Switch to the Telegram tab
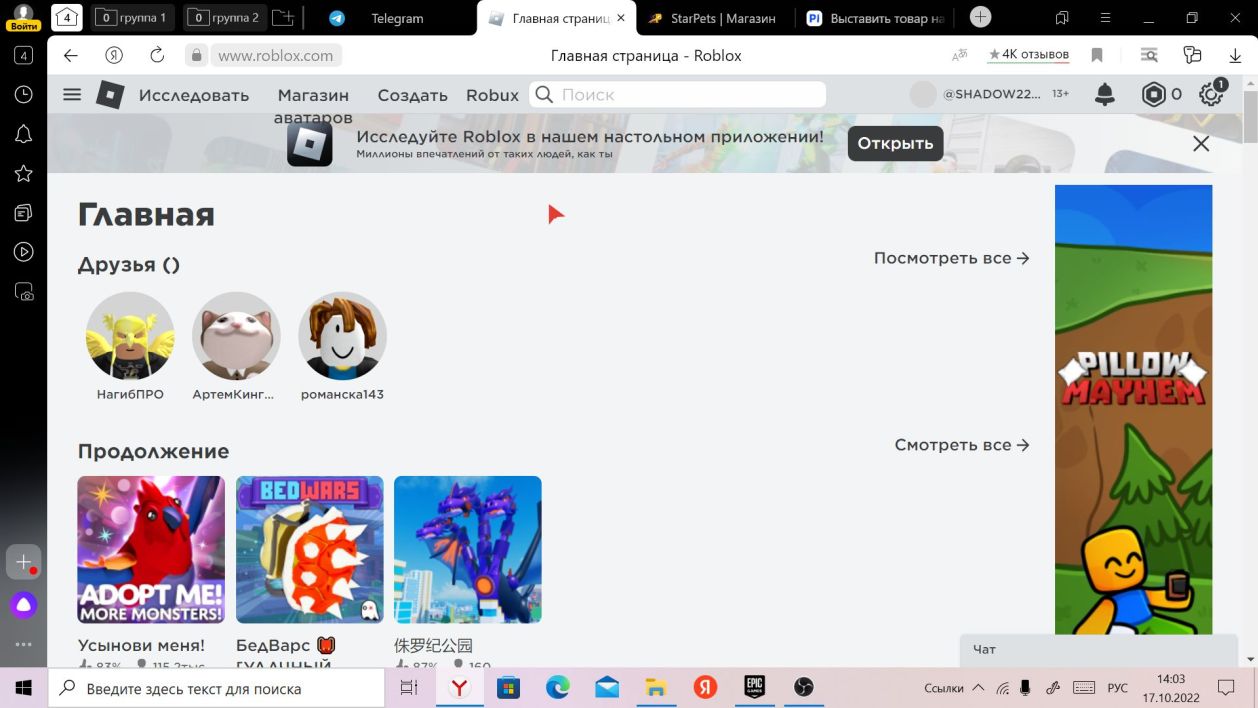Screen dimensions: 1258x708 [395, 18]
